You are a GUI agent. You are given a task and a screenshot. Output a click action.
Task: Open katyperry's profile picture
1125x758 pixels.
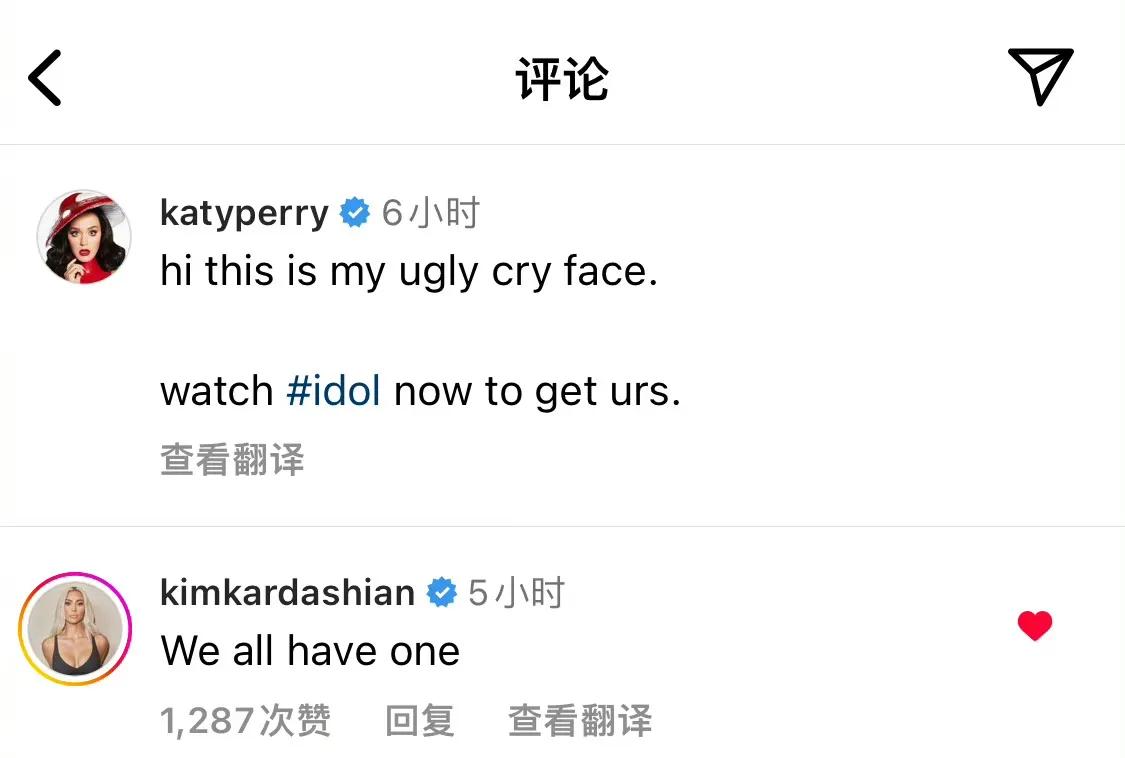click(x=84, y=237)
